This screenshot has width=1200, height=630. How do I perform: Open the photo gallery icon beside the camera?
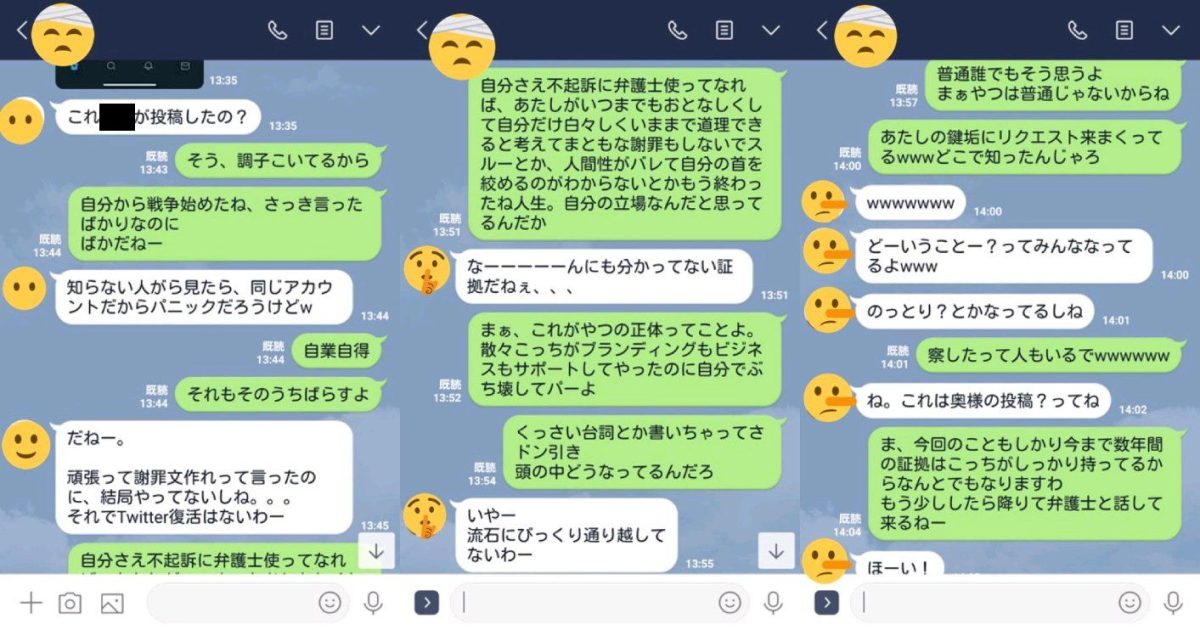[112, 603]
